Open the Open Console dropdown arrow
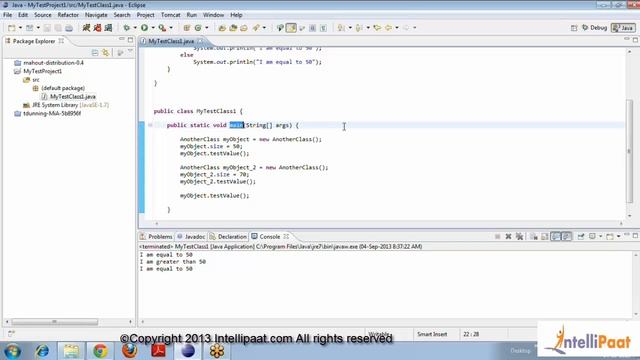This screenshot has height=360, width=640. [x=618, y=236]
